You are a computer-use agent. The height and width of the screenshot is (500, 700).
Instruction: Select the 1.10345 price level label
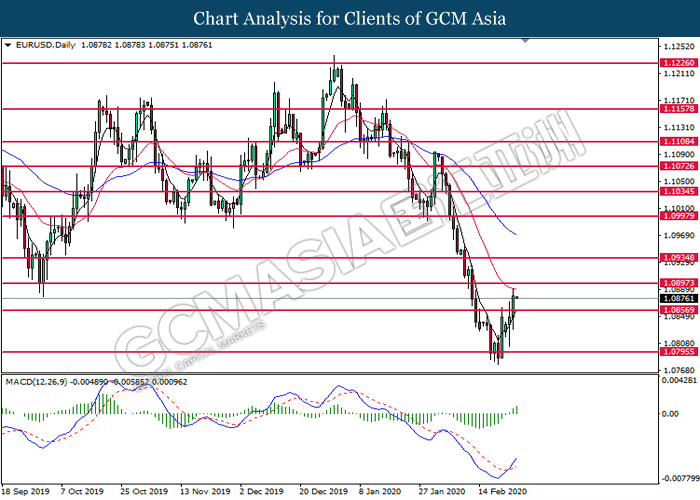tap(678, 192)
